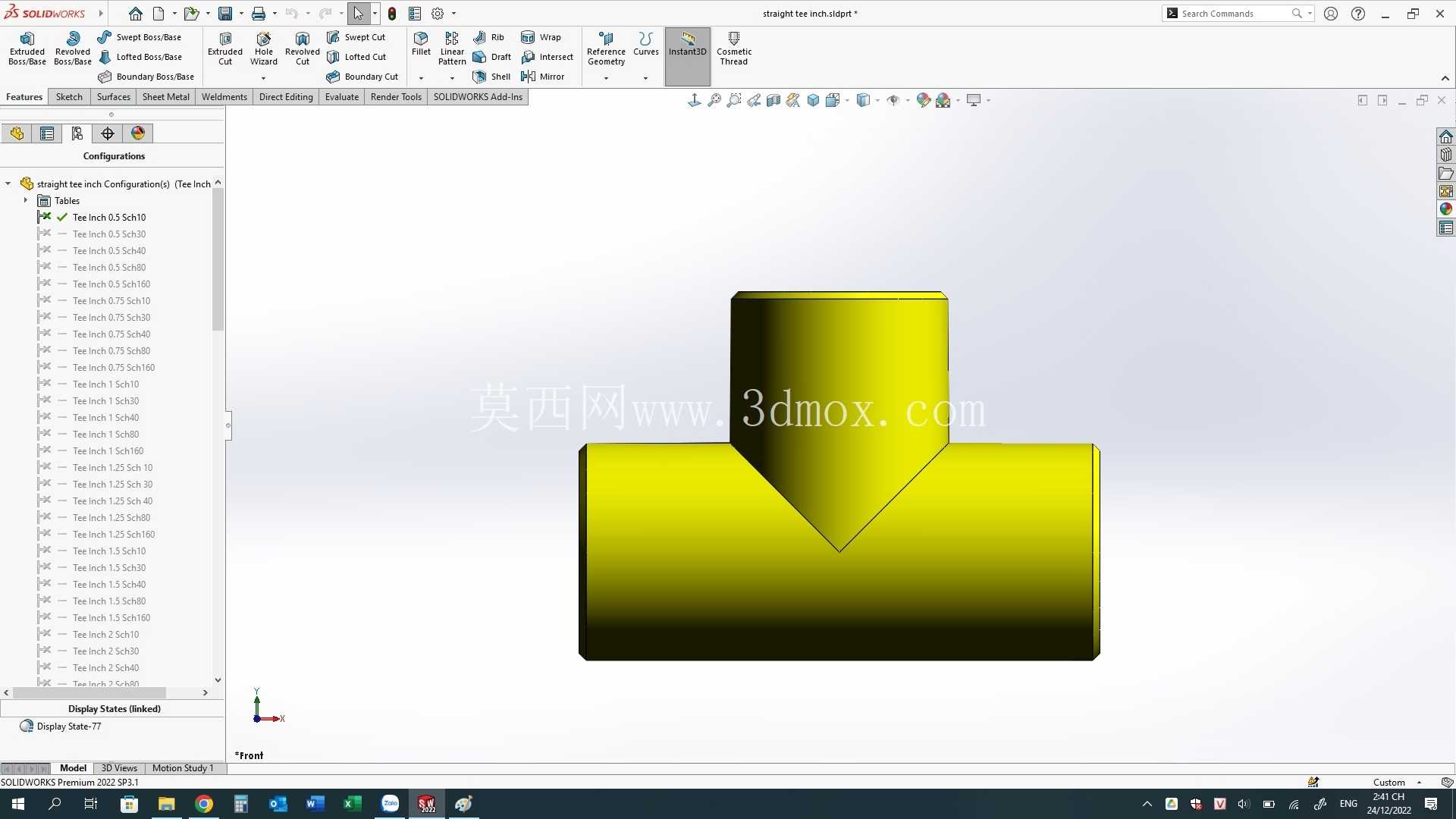
Task: Select Tee Inch 0.5 Sch30 configuration
Action: [109, 234]
